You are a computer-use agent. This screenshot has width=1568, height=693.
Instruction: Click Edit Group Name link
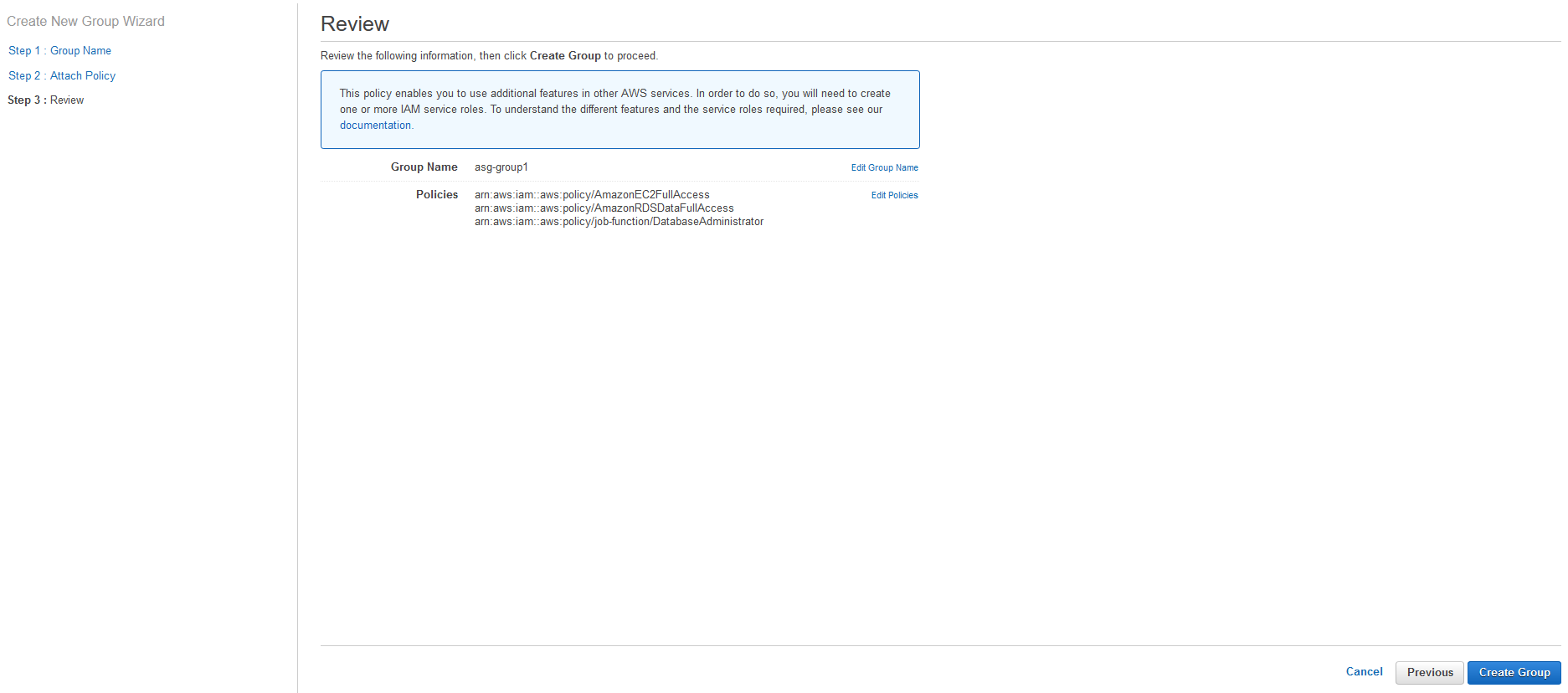click(884, 167)
